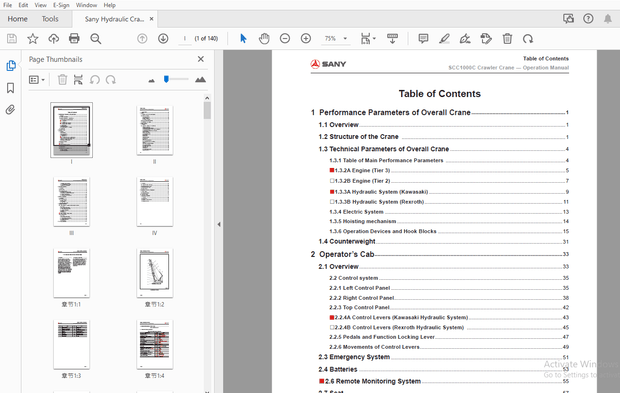Open the Find text magnifier

coord(95,38)
